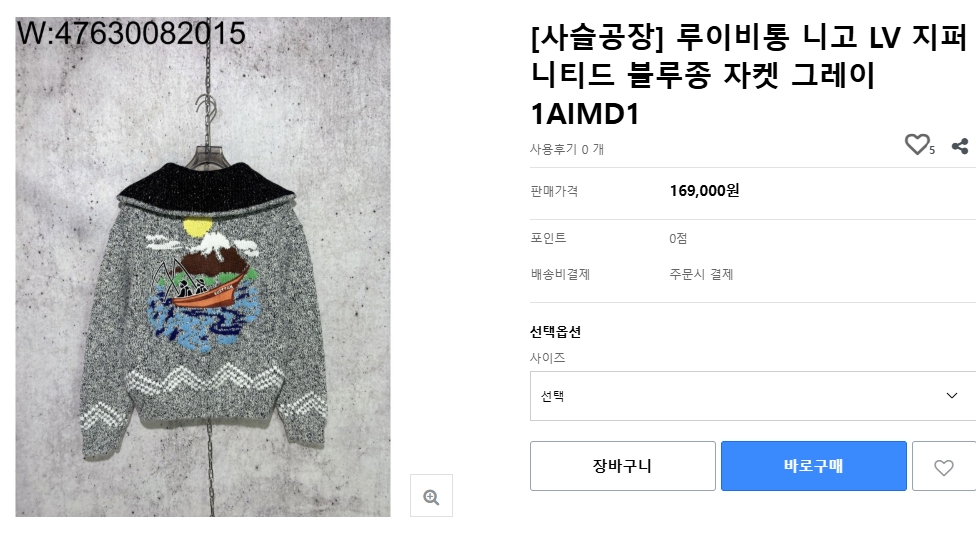Click the 주문시 결제 shipping text

[701, 274]
